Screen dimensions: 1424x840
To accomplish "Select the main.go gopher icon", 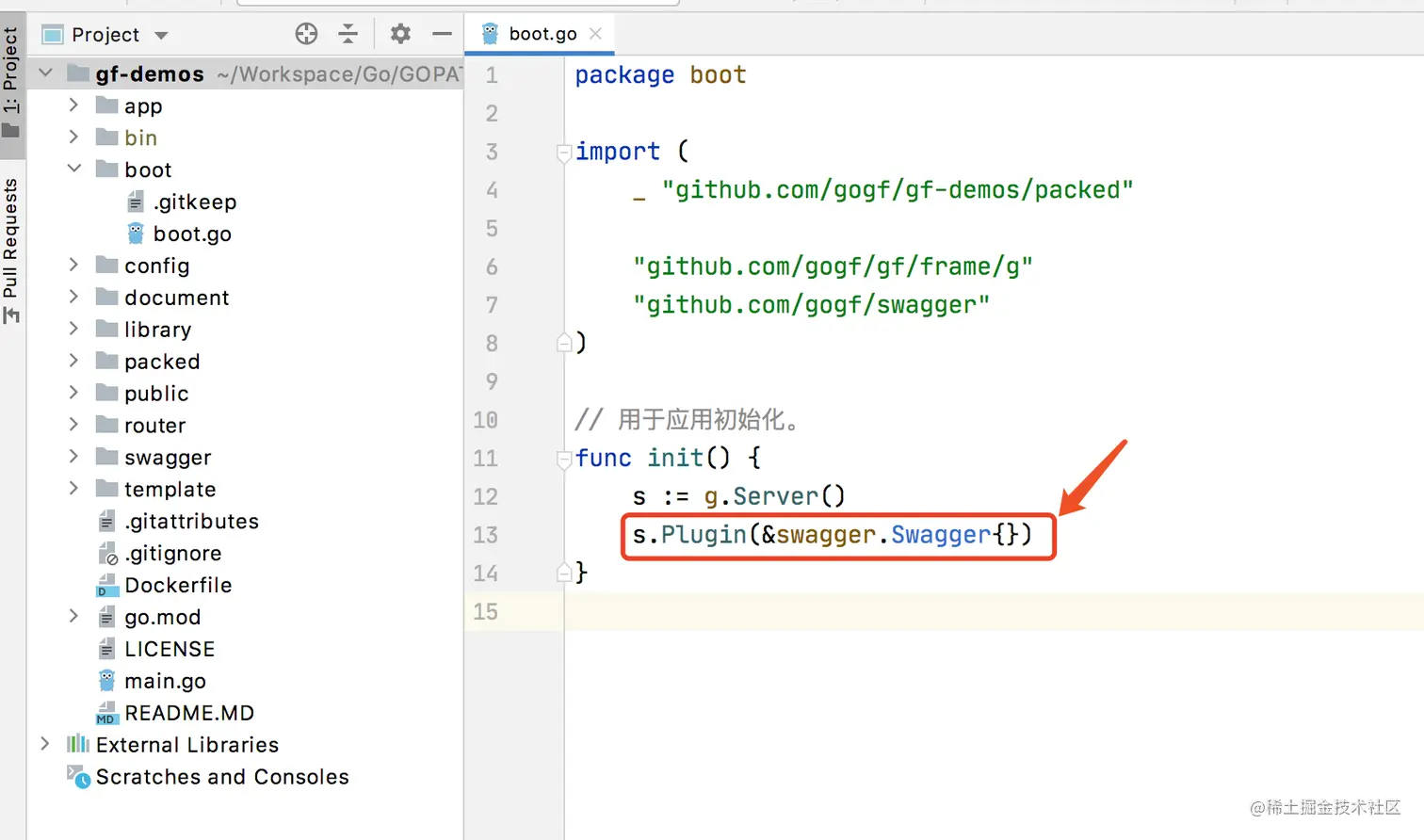I will 107,681.
